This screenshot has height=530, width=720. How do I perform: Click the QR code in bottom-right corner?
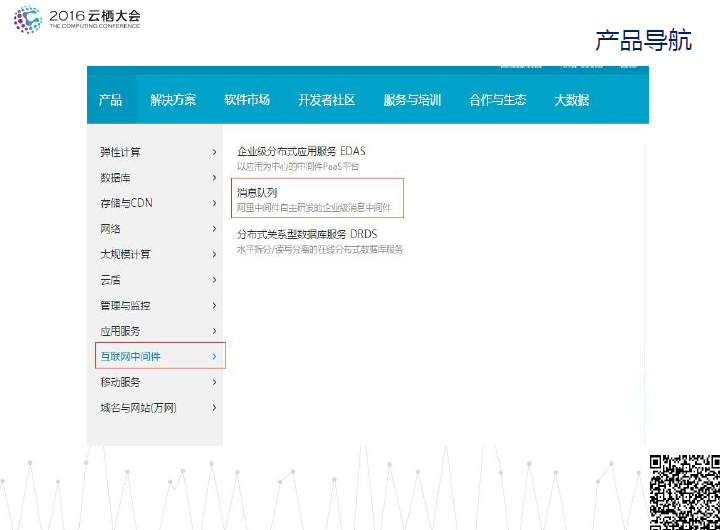tap(684, 491)
